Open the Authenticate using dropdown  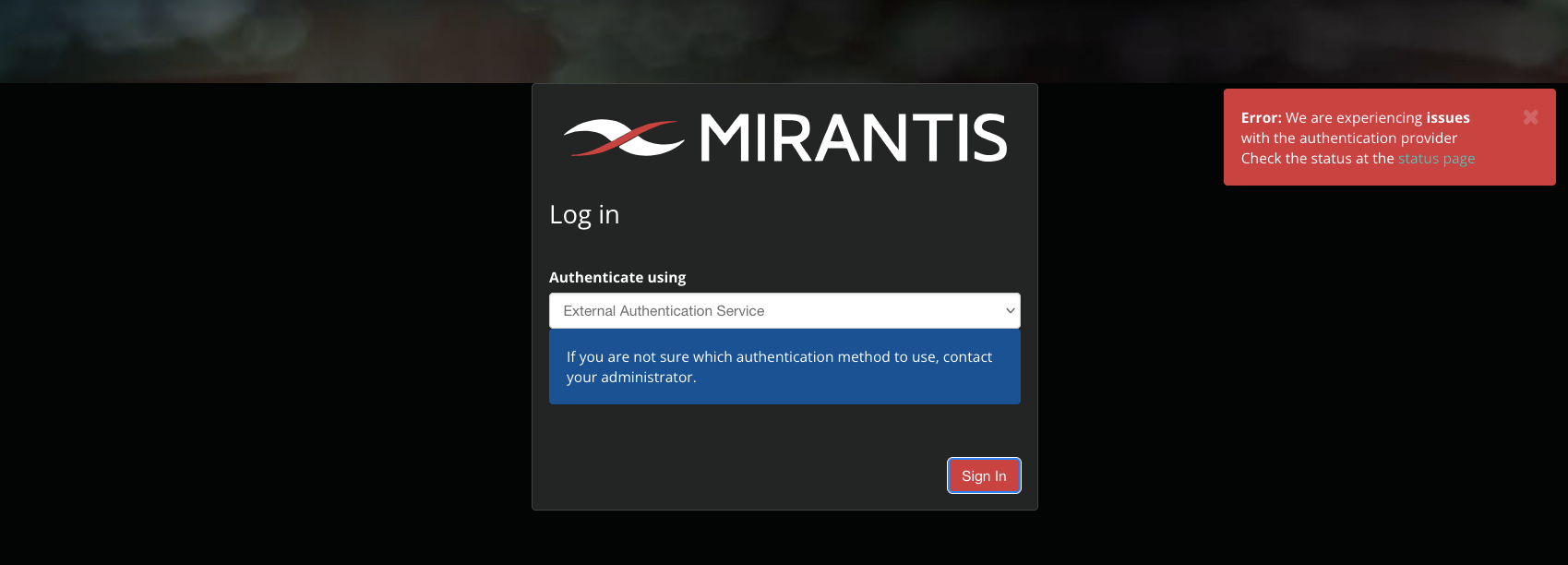784,311
